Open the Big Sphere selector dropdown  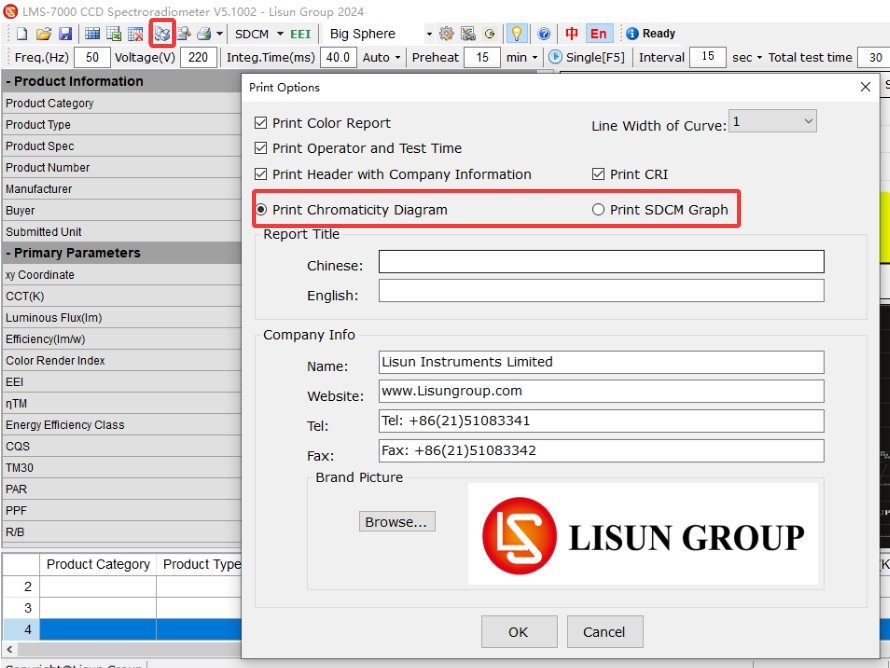[429, 34]
